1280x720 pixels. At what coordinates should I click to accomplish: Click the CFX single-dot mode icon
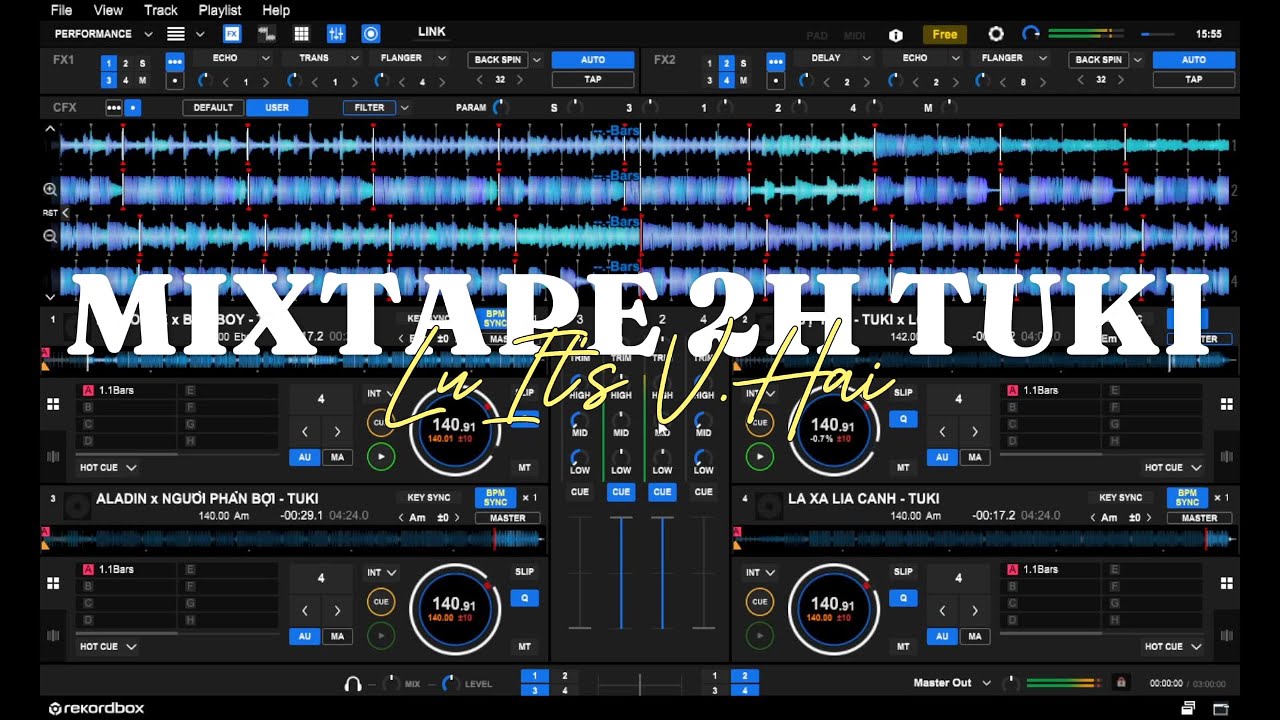click(x=133, y=108)
